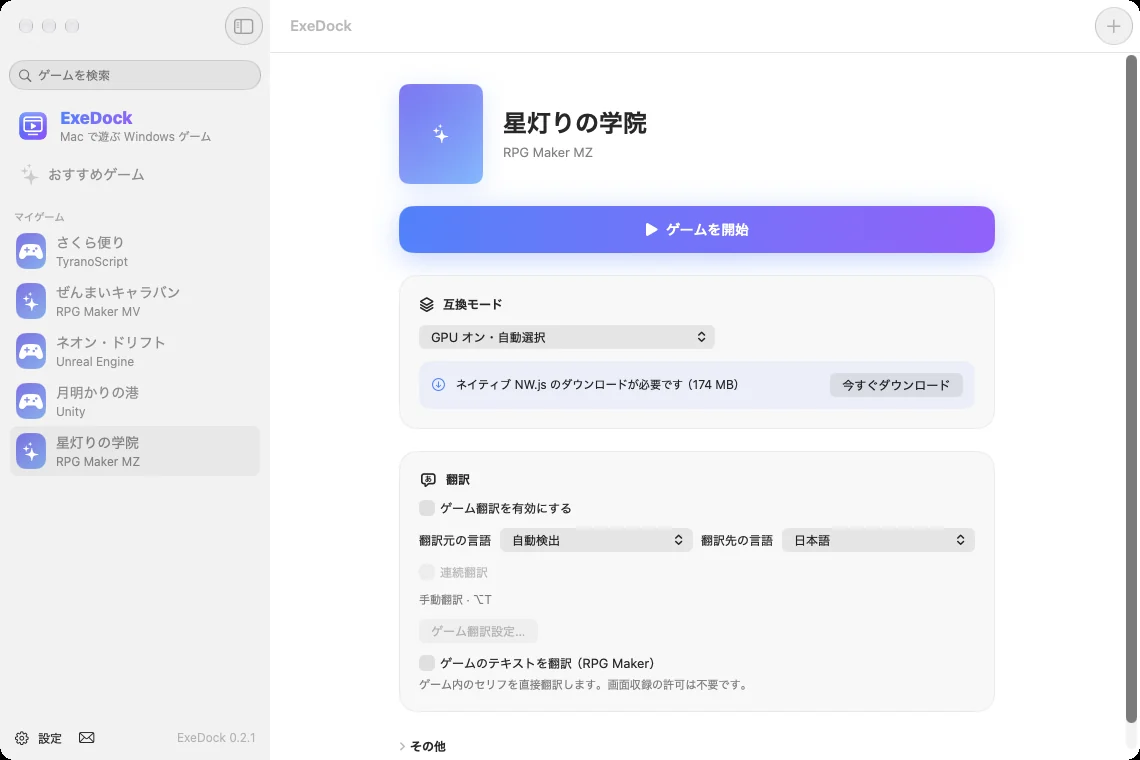Image resolution: width=1140 pixels, height=760 pixels.
Task: Toggle the sidebar with the panel icon
Action: point(244,26)
